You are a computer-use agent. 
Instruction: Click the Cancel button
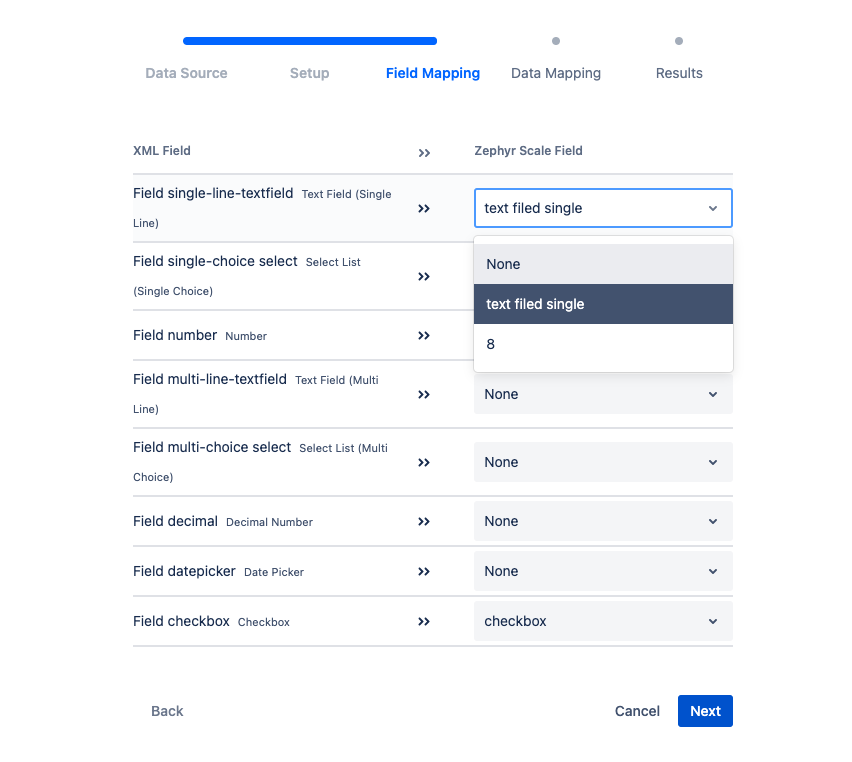tap(637, 711)
